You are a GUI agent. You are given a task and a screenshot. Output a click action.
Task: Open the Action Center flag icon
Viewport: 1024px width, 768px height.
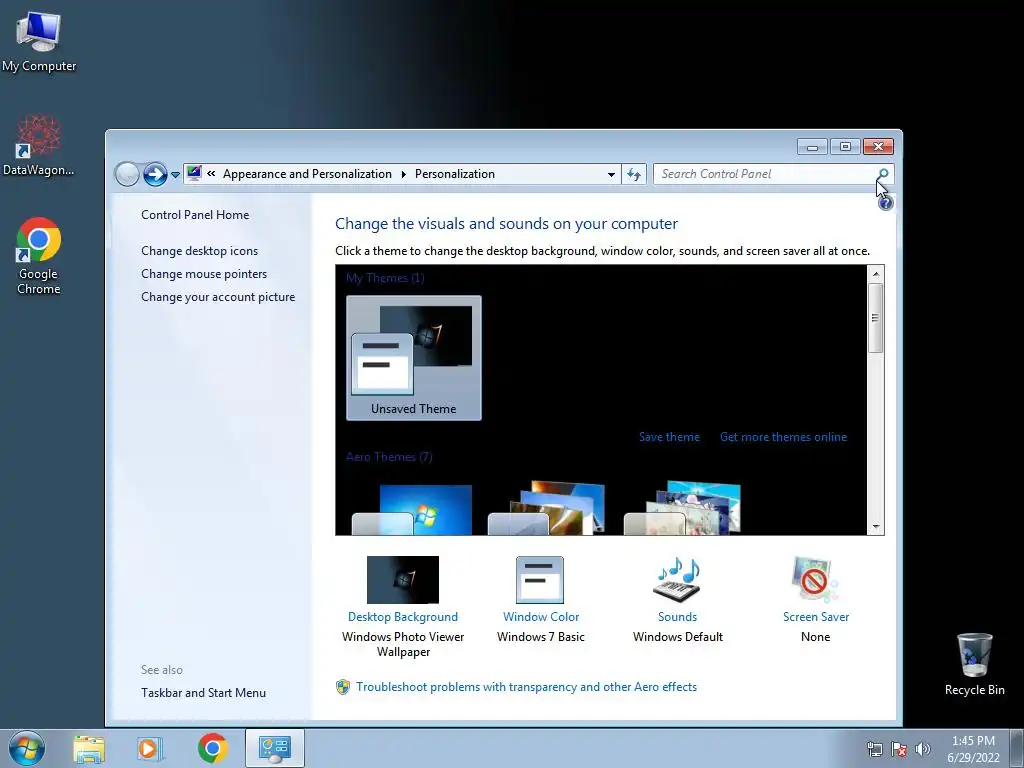(899, 749)
